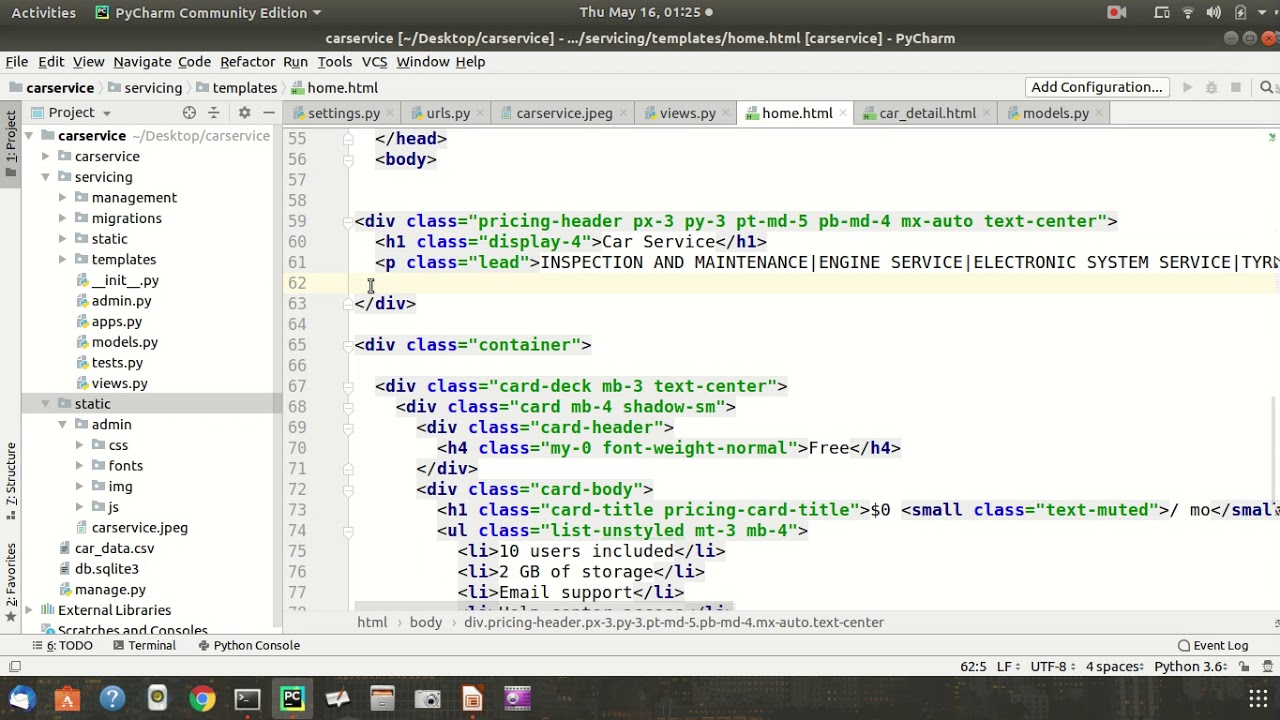
Task: Click the Collapse All icon in Project panel
Action: point(213,113)
